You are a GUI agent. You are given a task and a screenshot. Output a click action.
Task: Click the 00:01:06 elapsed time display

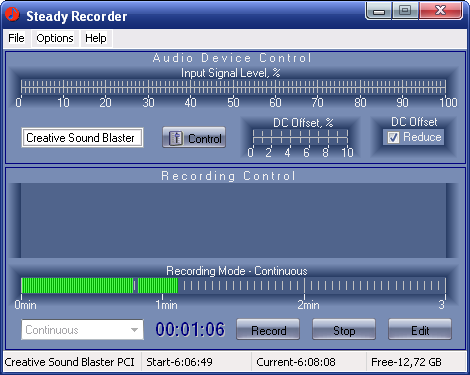pyautogui.click(x=190, y=329)
